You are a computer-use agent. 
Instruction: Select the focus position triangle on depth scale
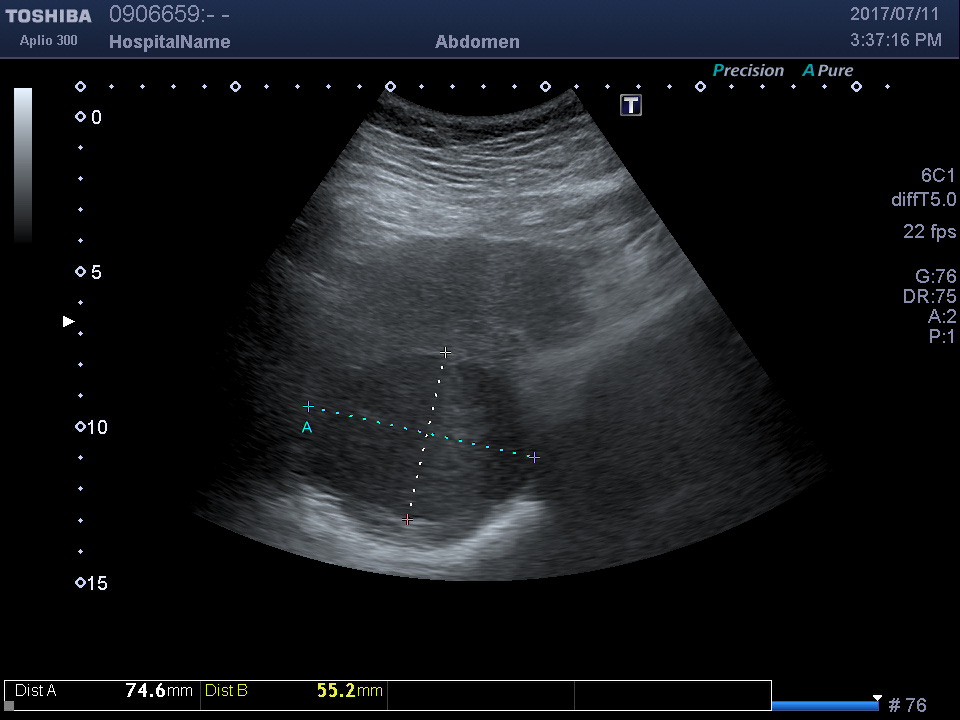point(69,321)
